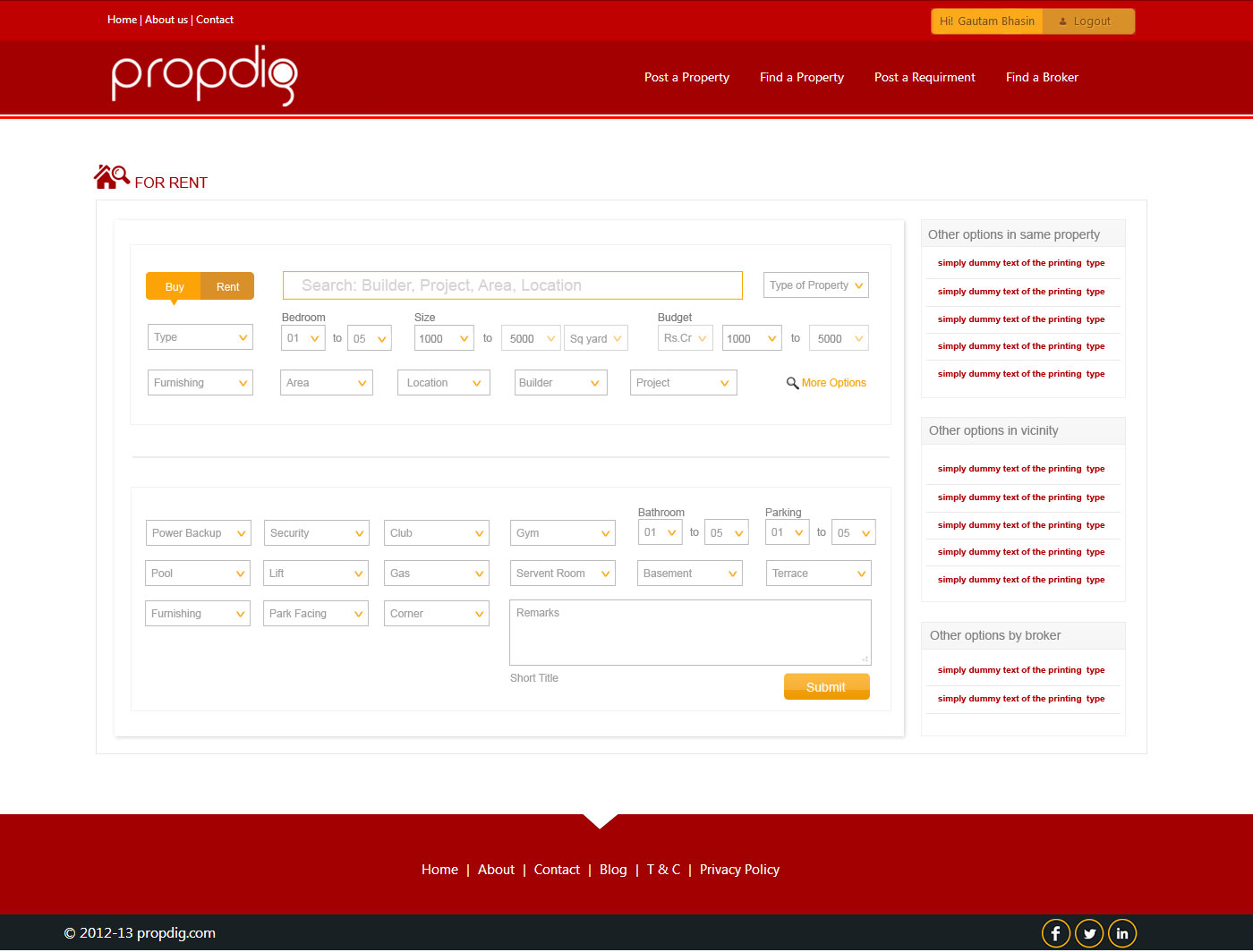Click a listing under Other options by broker

coord(1020,669)
